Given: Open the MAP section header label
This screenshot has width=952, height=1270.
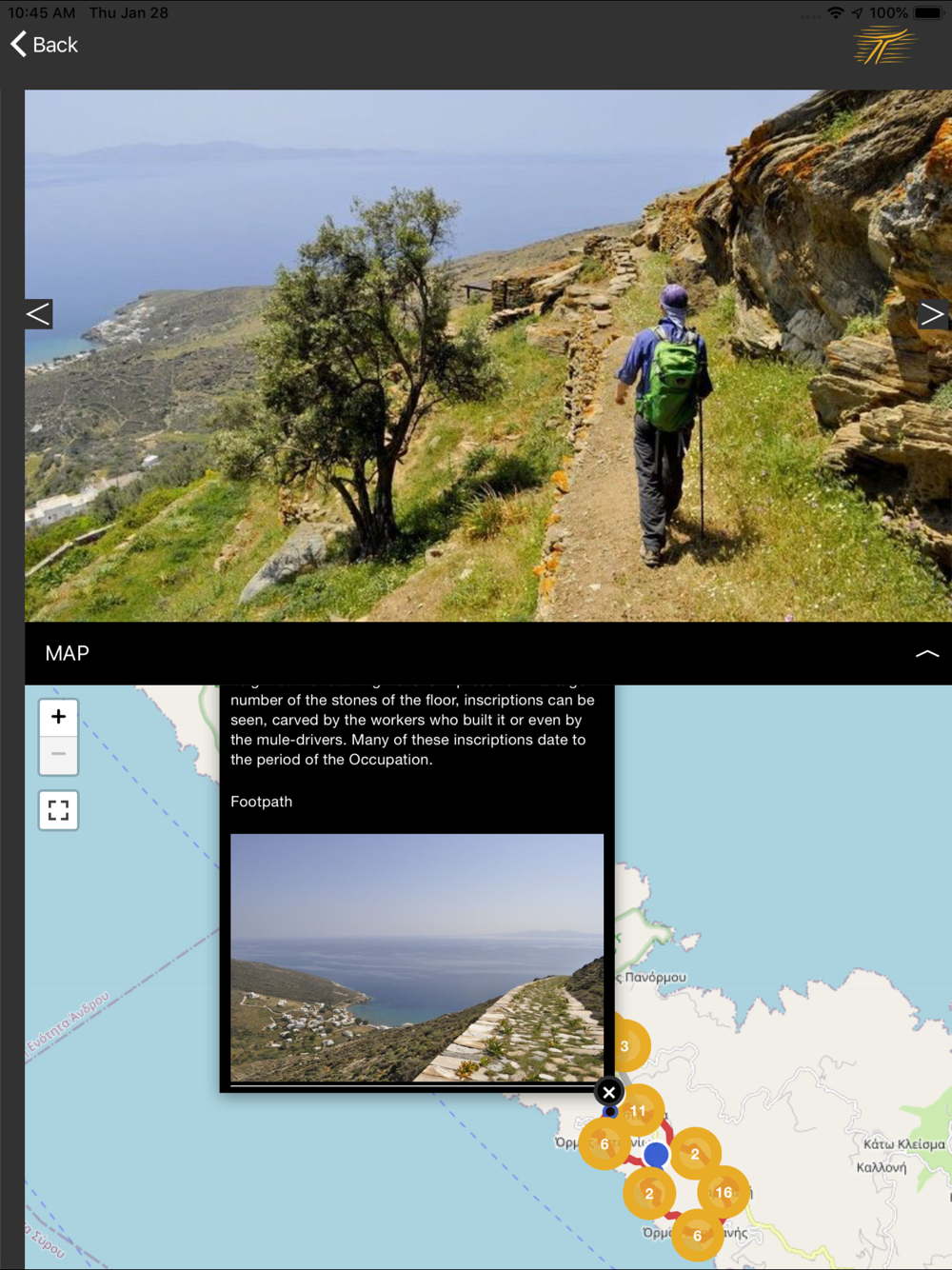Looking at the screenshot, I should point(68,653).
